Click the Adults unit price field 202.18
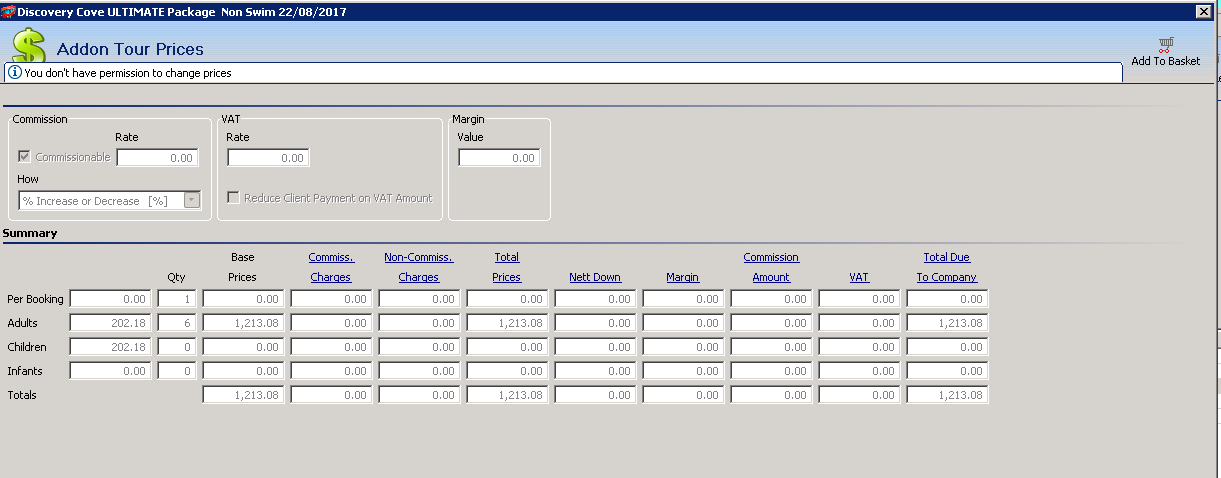Viewport: 1221px width, 478px height. pos(111,323)
